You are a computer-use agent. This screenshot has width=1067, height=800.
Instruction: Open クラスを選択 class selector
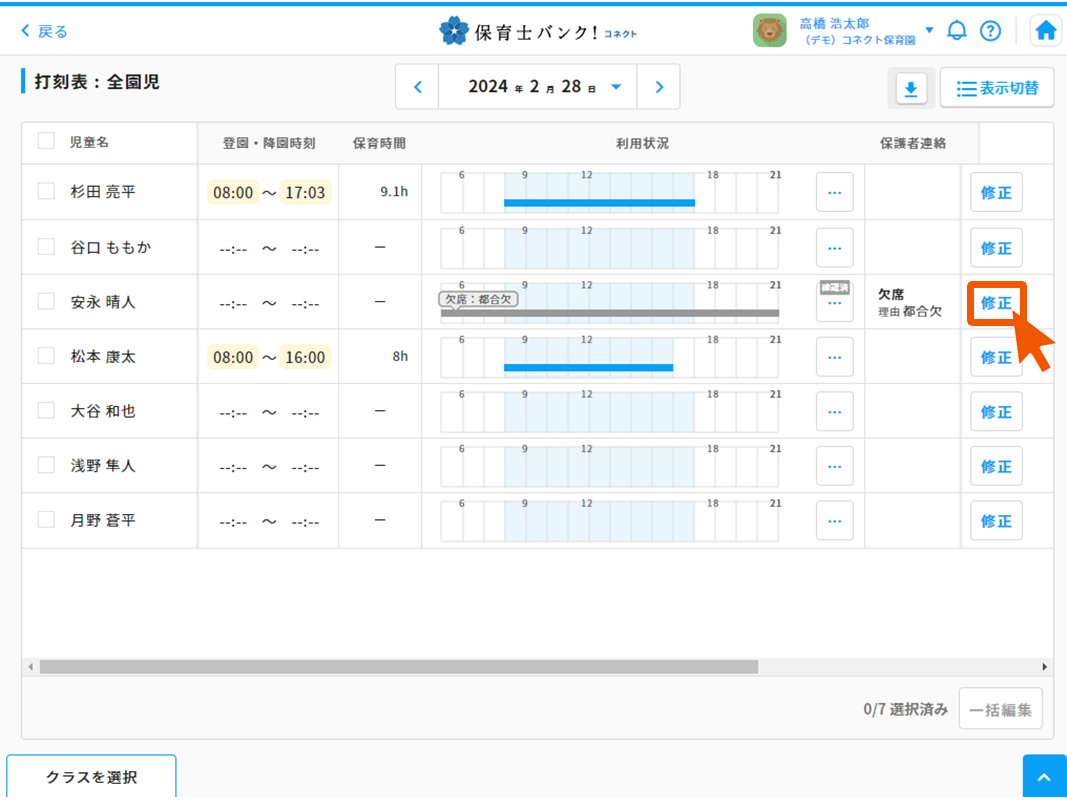[x=91, y=777]
